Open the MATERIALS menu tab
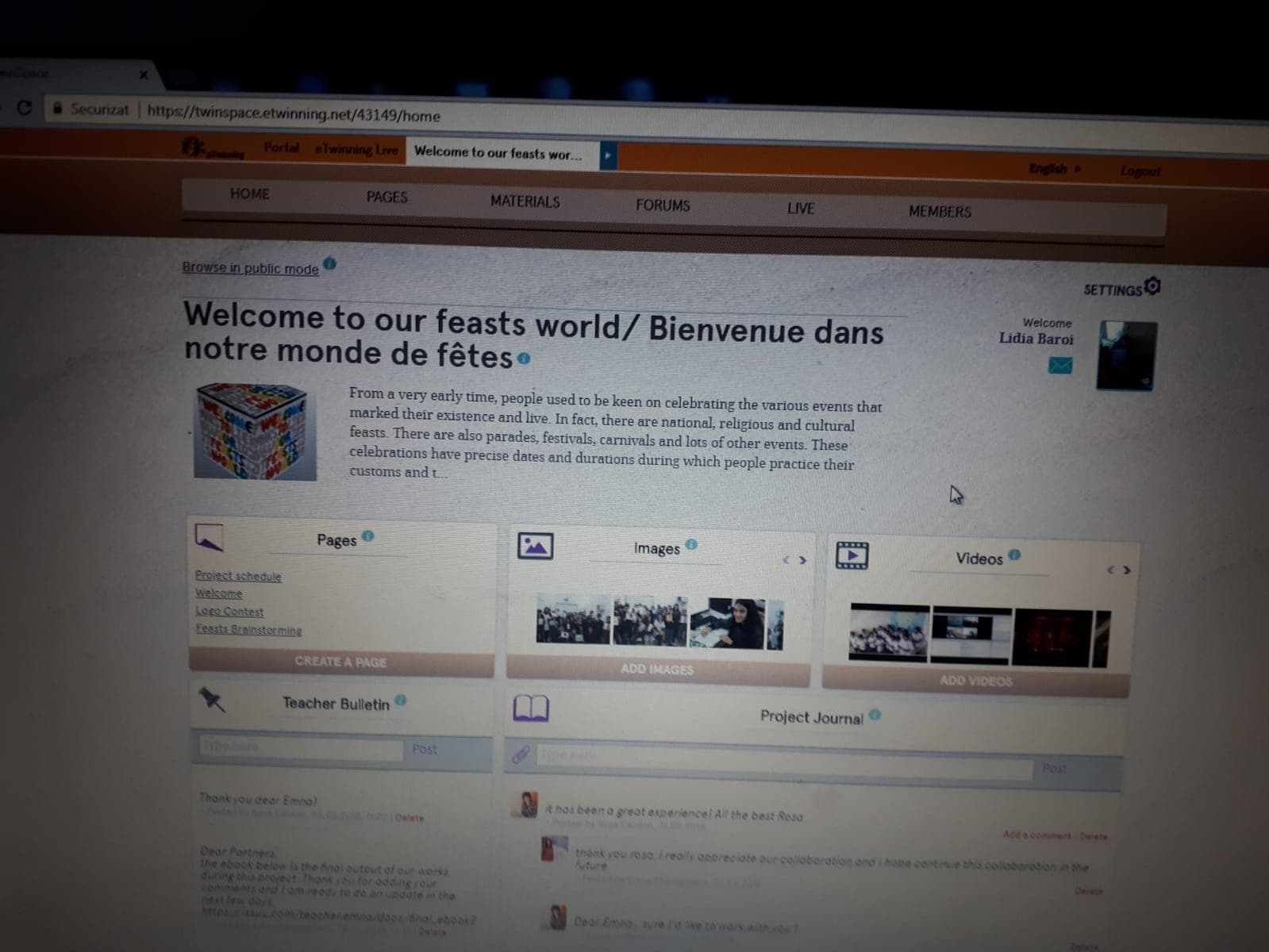 point(525,202)
